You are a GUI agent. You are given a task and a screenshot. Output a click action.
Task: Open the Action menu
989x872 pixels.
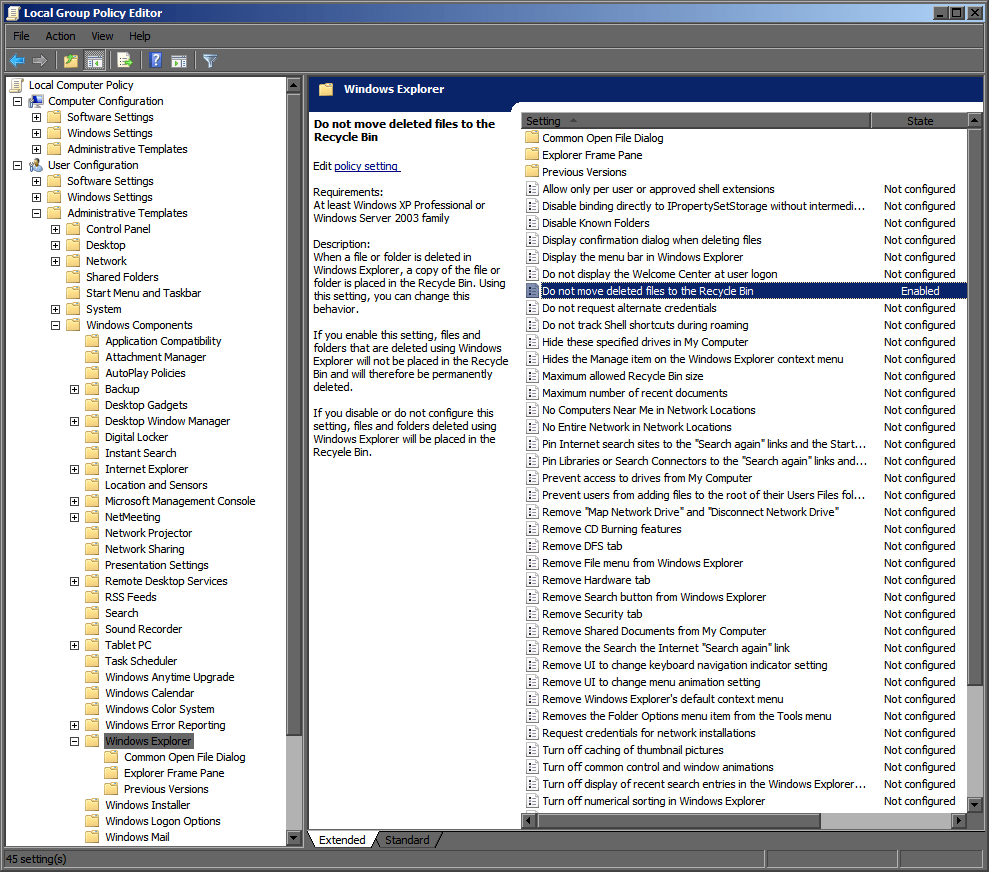point(60,36)
